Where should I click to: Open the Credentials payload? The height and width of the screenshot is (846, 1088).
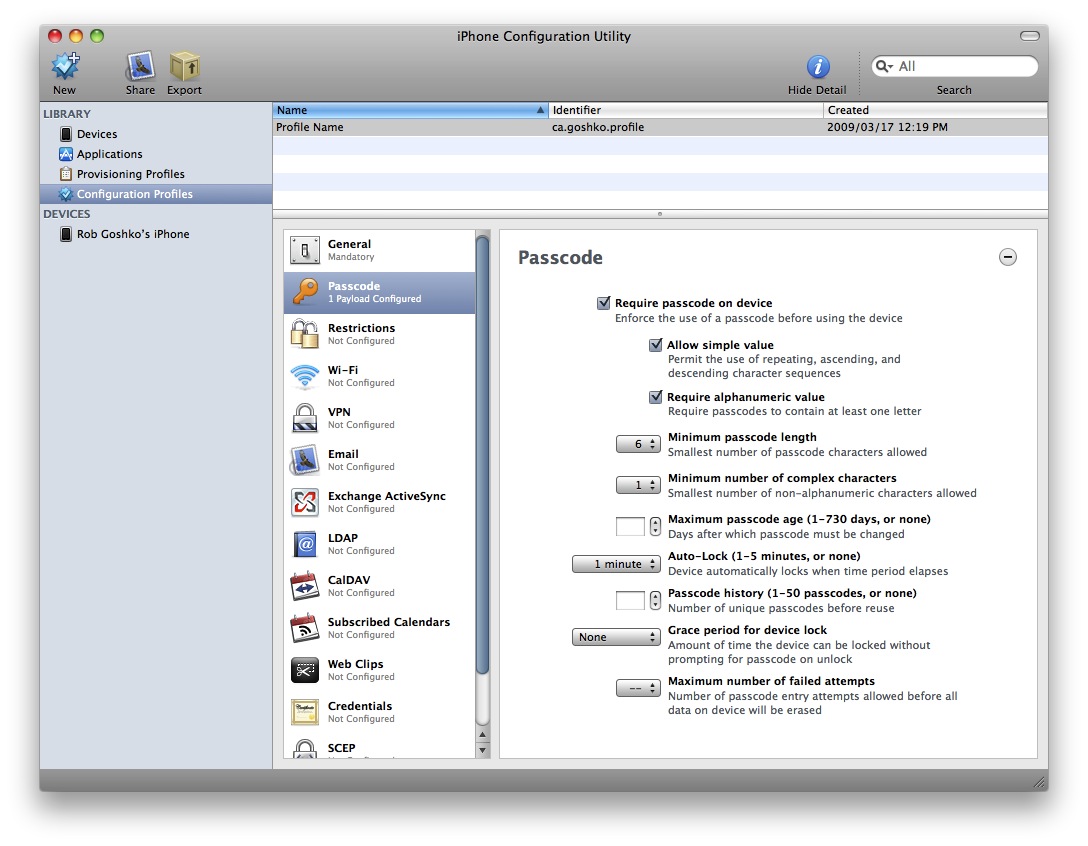(x=380, y=712)
